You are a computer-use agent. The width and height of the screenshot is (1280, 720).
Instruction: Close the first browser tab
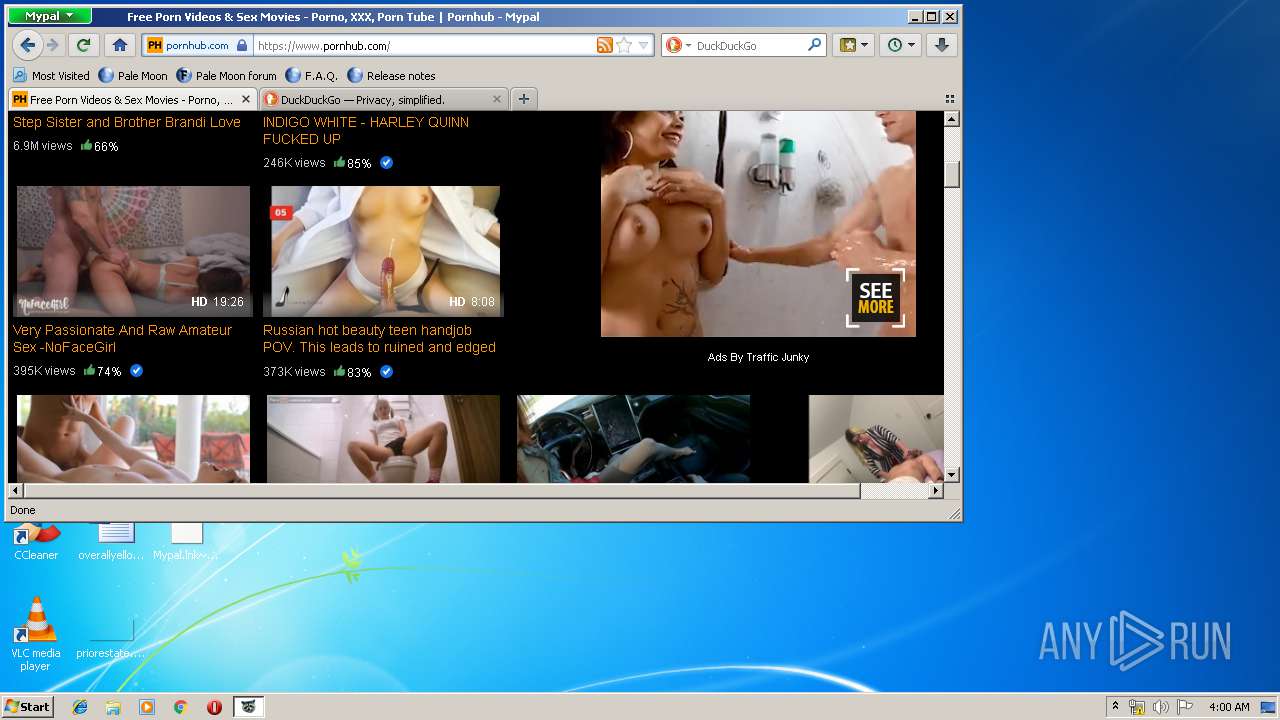point(247,99)
